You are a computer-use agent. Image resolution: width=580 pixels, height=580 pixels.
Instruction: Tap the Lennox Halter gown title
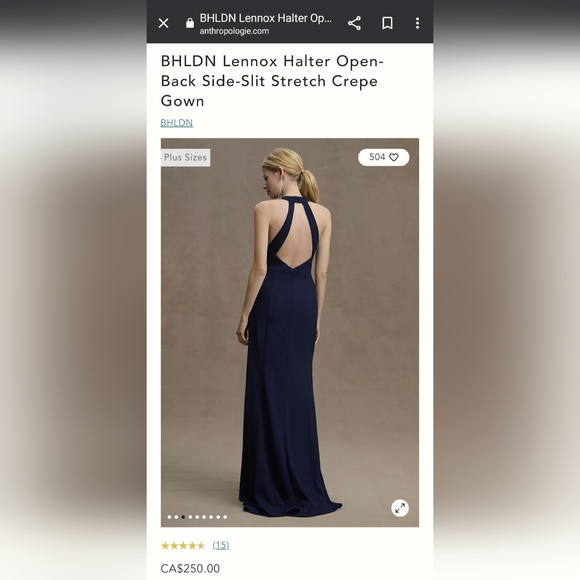[x=272, y=81]
